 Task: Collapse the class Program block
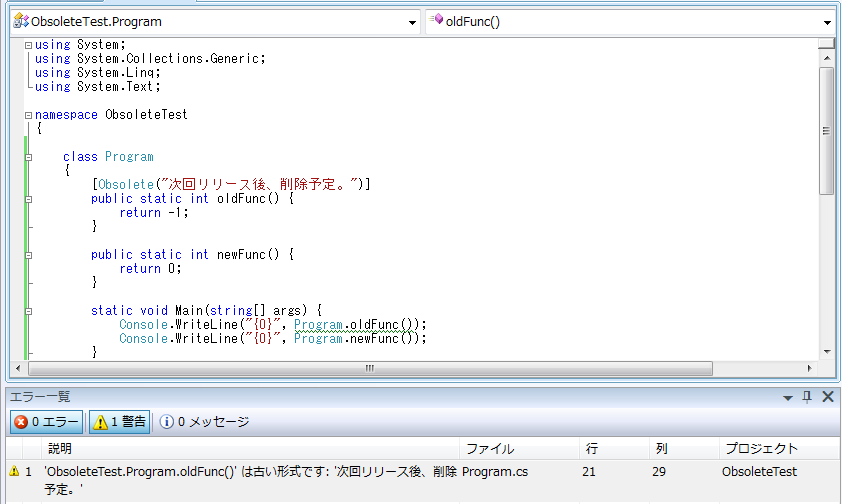pos(28,157)
